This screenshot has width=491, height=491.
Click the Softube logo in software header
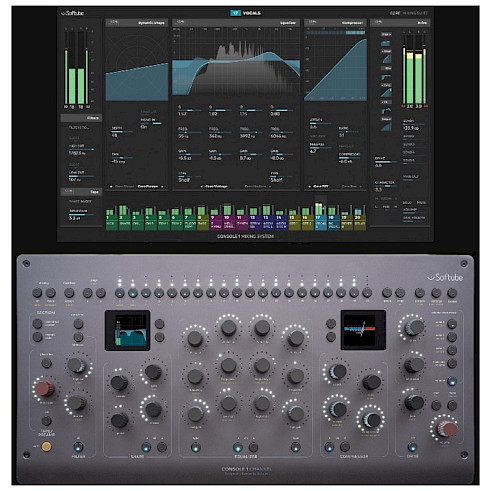[x=72, y=13]
